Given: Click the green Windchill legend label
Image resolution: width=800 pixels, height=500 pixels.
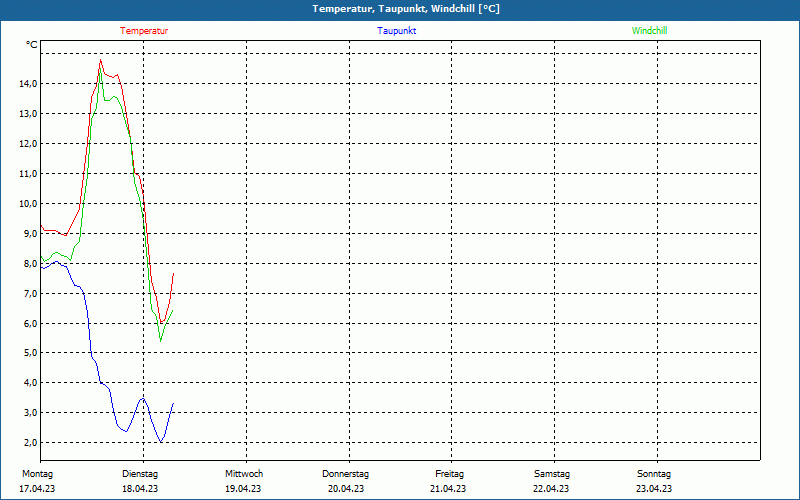Looking at the screenshot, I should pos(649,31).
